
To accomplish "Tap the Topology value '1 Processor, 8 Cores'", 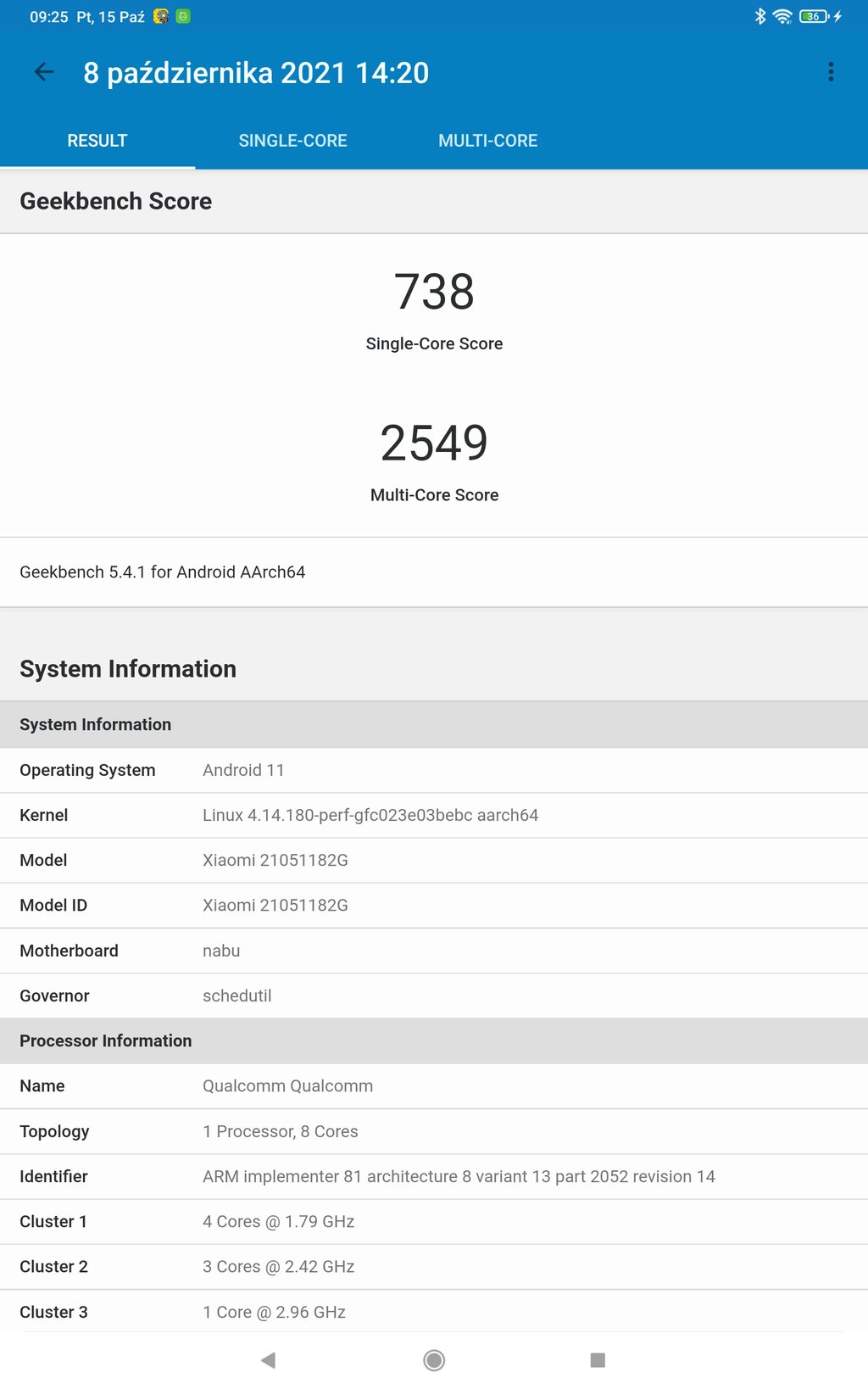I will click(281, 1131).
